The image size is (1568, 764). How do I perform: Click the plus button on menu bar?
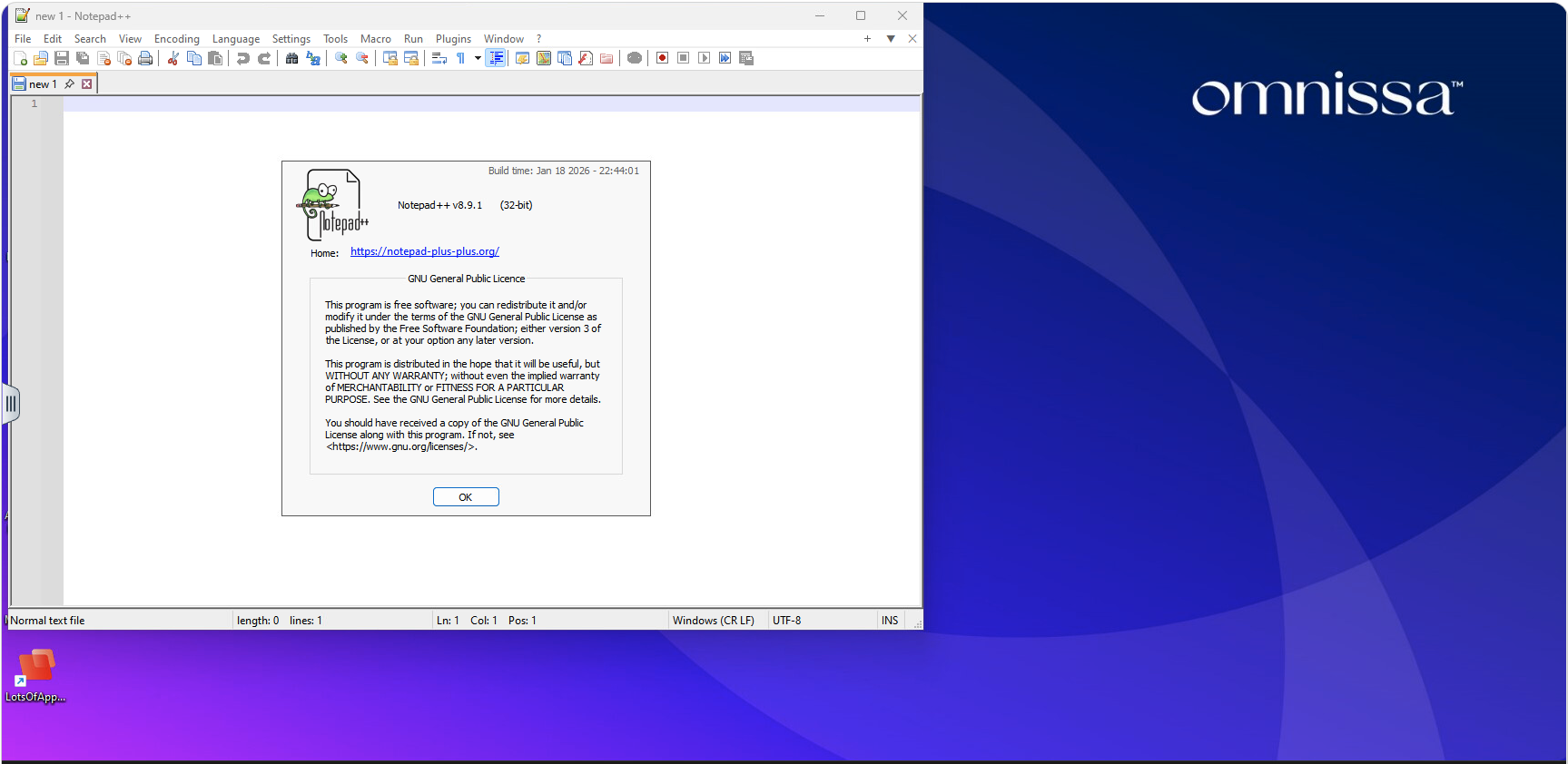[x=867, y=39]
